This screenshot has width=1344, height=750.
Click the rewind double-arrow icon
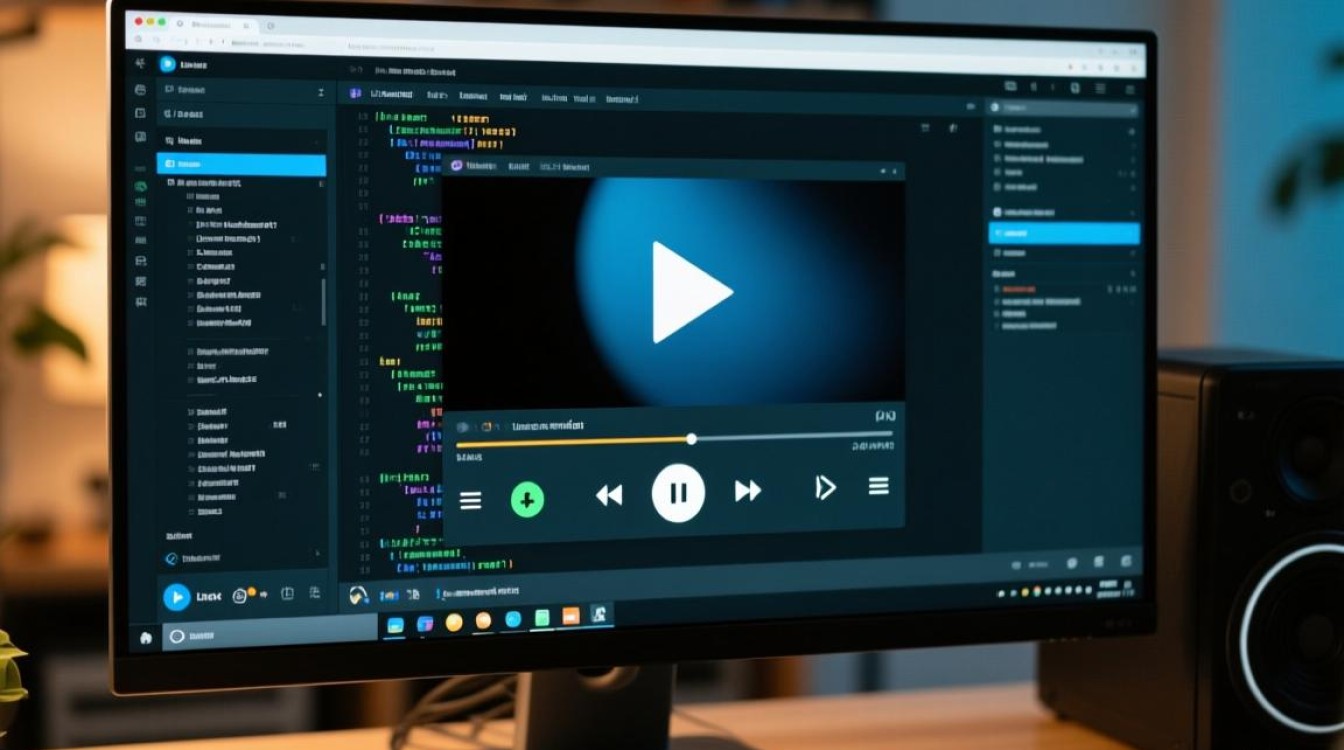pyautogui.click(x=609, y=494)
